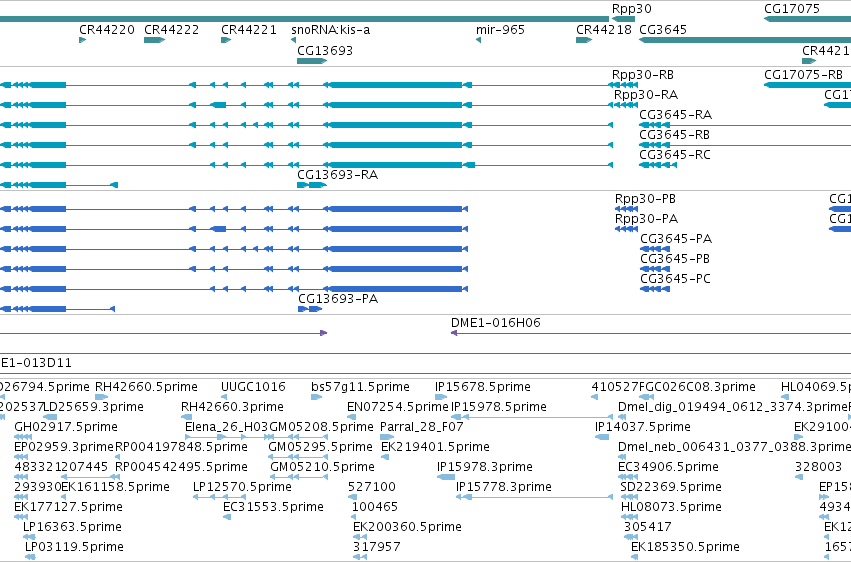
Task: Click the UUGC1016 EST label
Action: (253, 387)
